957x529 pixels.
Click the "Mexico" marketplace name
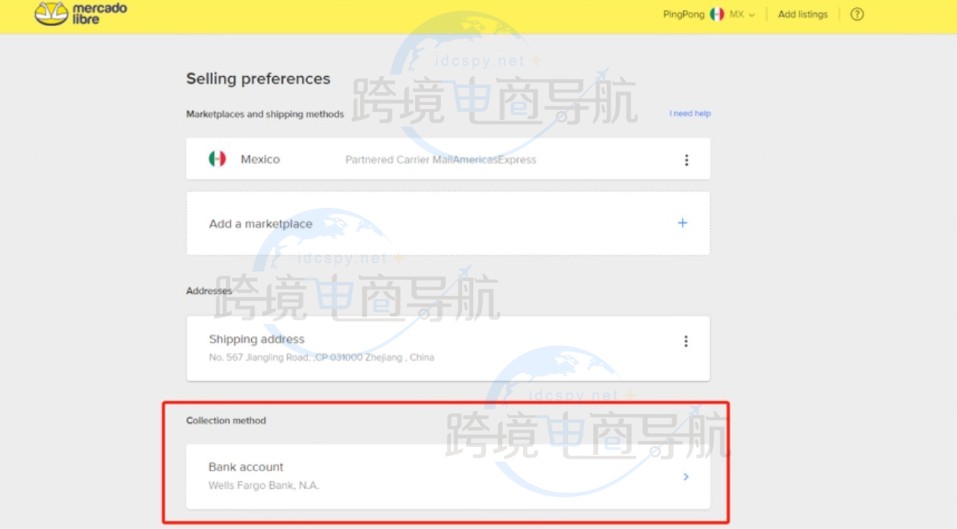pyautogui.click(x=260, y=159)
